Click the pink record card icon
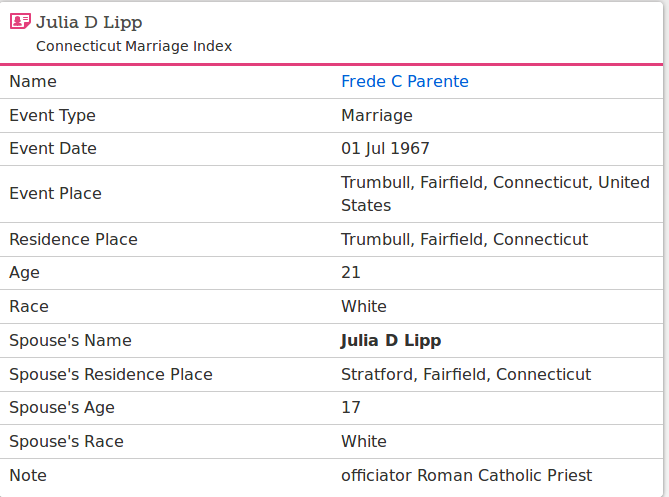Viewport: 669px width, 497px height. (x=20, y=21)
